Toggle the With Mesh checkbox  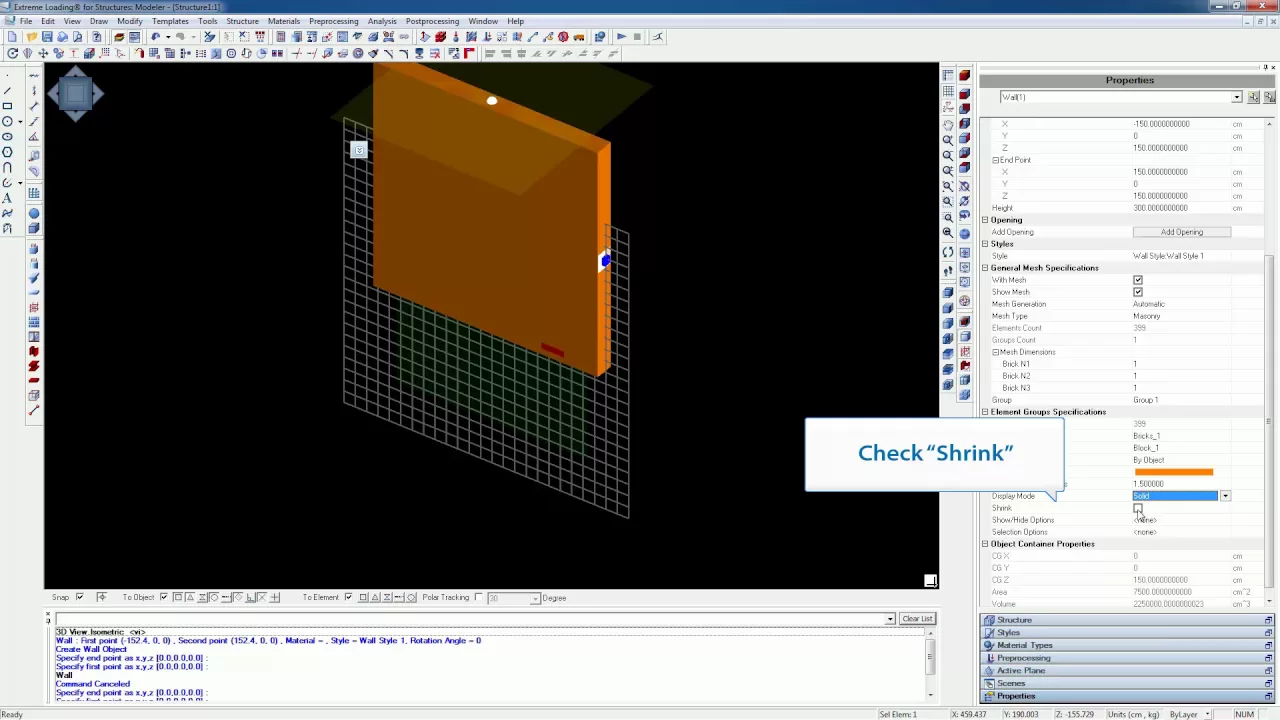click(1137, 280)
